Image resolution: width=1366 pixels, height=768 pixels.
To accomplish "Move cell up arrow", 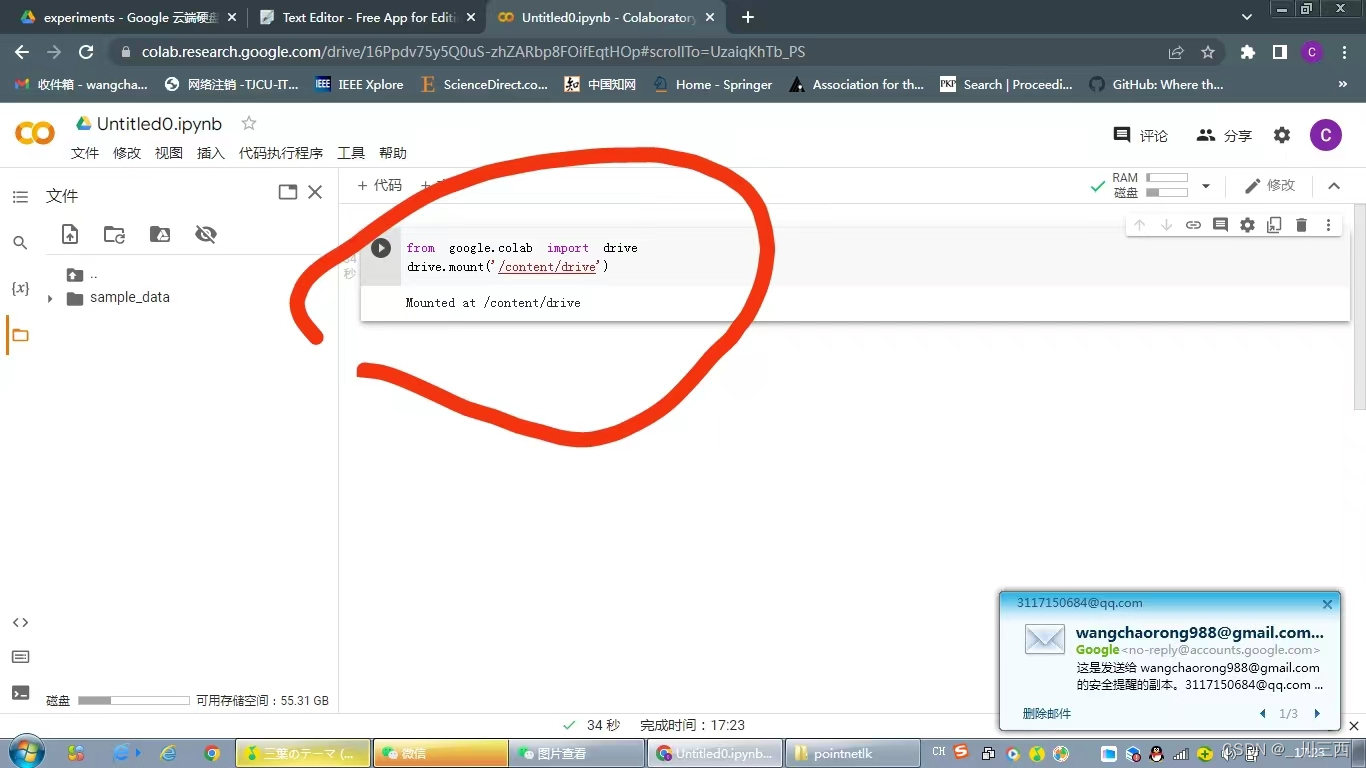I will point(1139,225).
